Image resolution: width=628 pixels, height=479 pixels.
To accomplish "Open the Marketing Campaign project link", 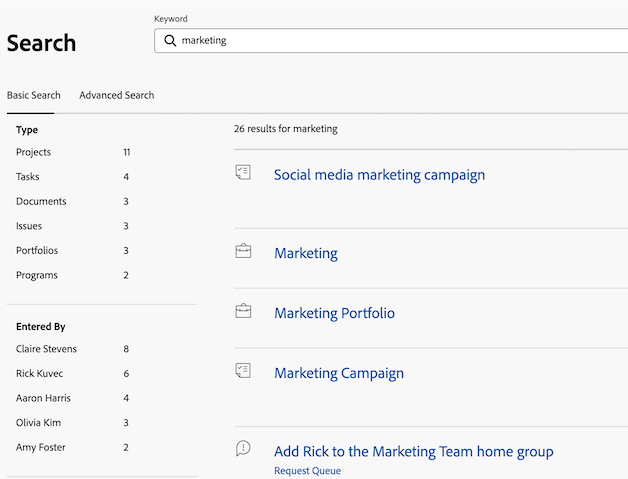I will tap(339, 373).
